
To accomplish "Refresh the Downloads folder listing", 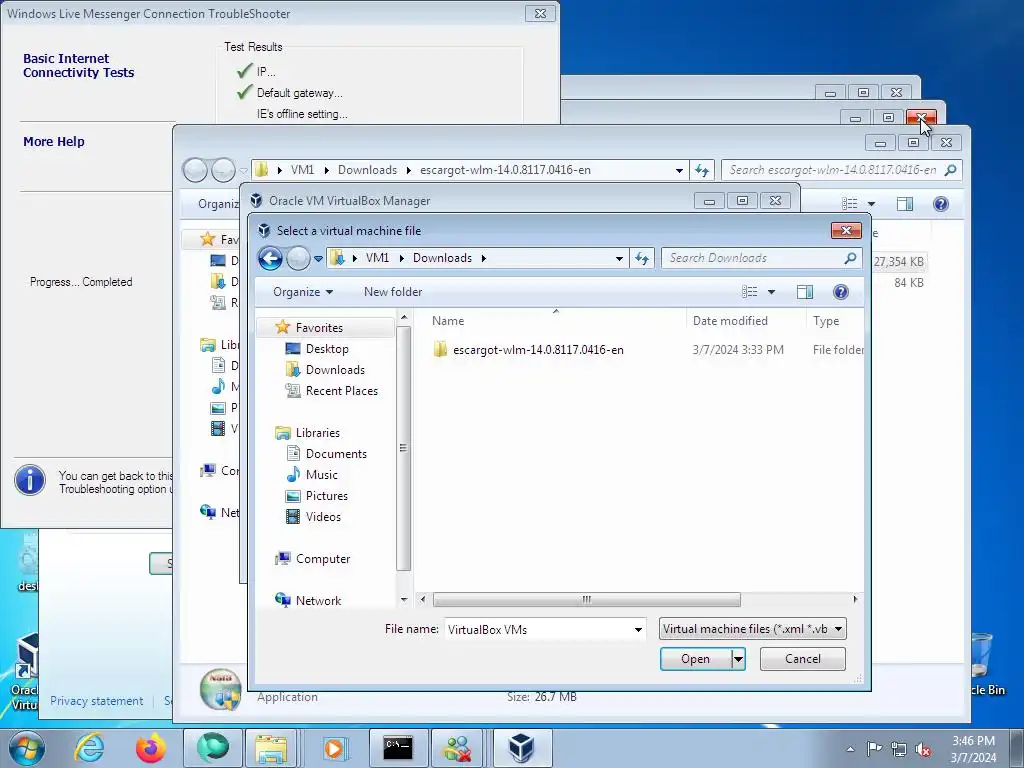I will tap(642, 259).
